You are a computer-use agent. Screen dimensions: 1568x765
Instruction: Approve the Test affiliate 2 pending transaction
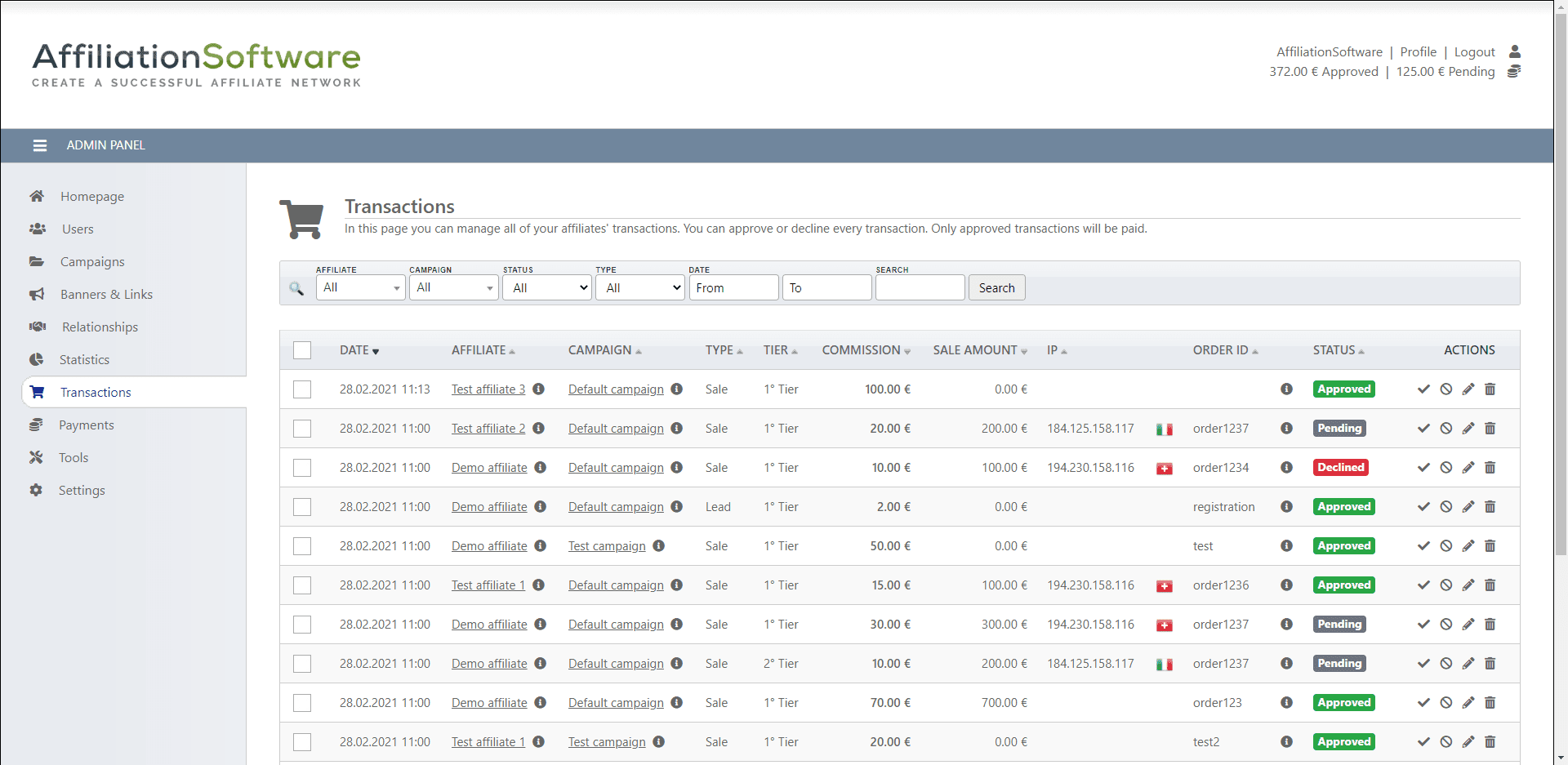click(x=1423, y=429)
